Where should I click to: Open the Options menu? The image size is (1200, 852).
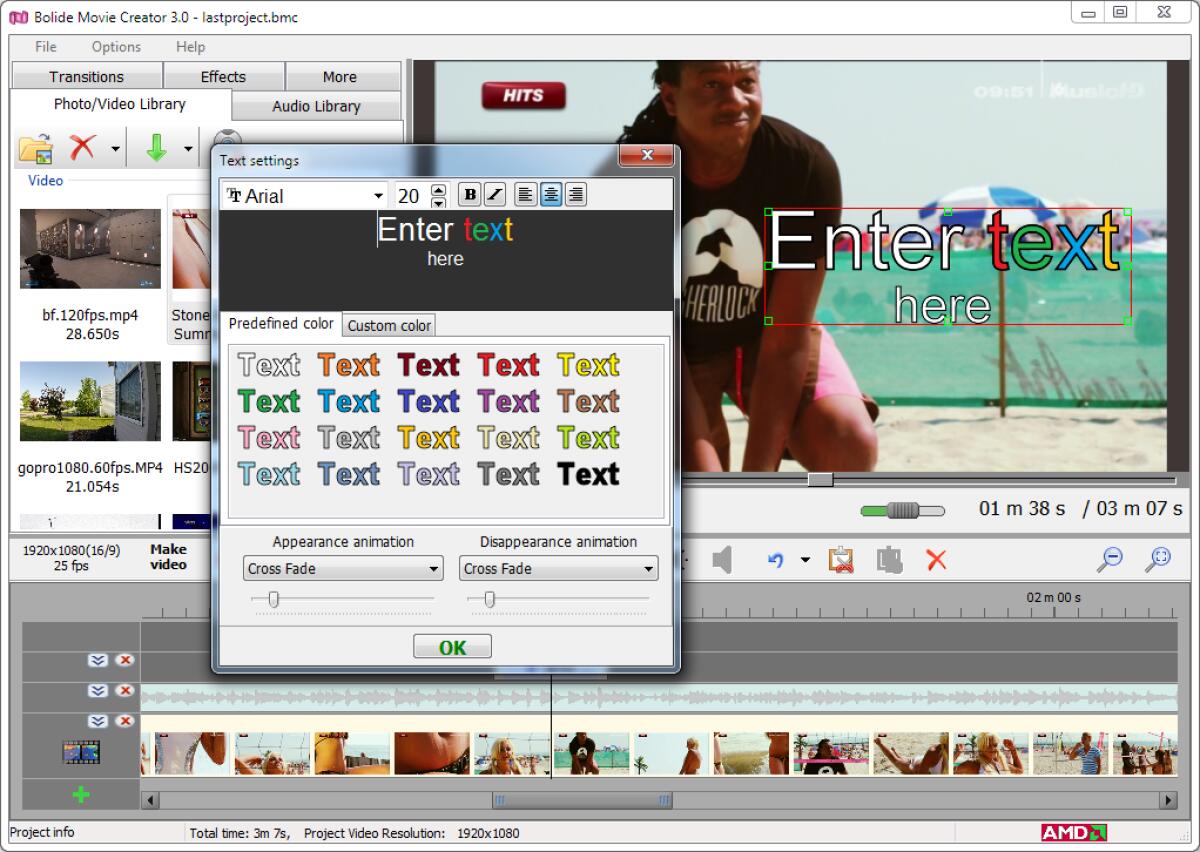[115, 46]
